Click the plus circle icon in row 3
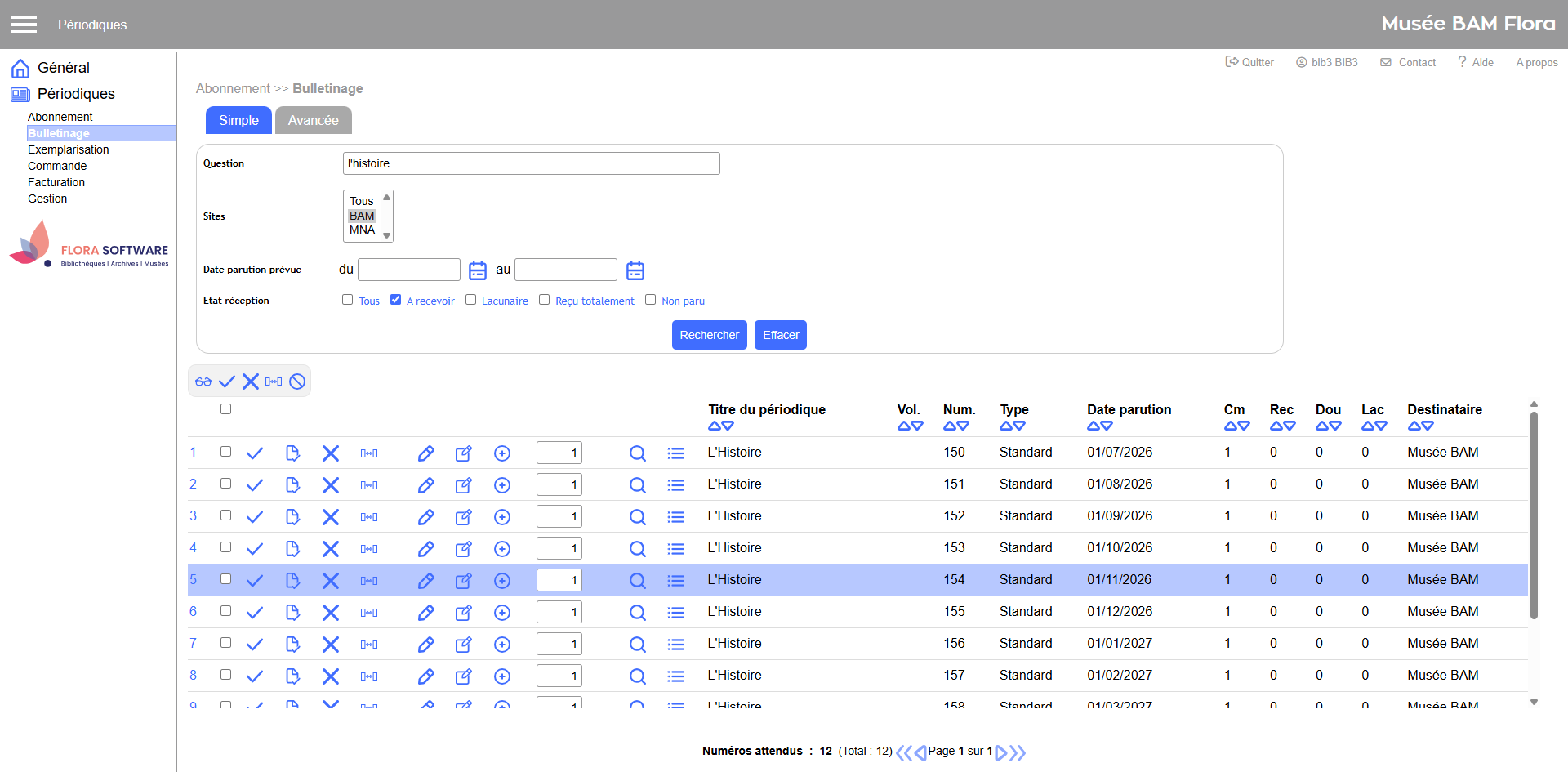1568x772 pixels. click(x=502, y=517)
